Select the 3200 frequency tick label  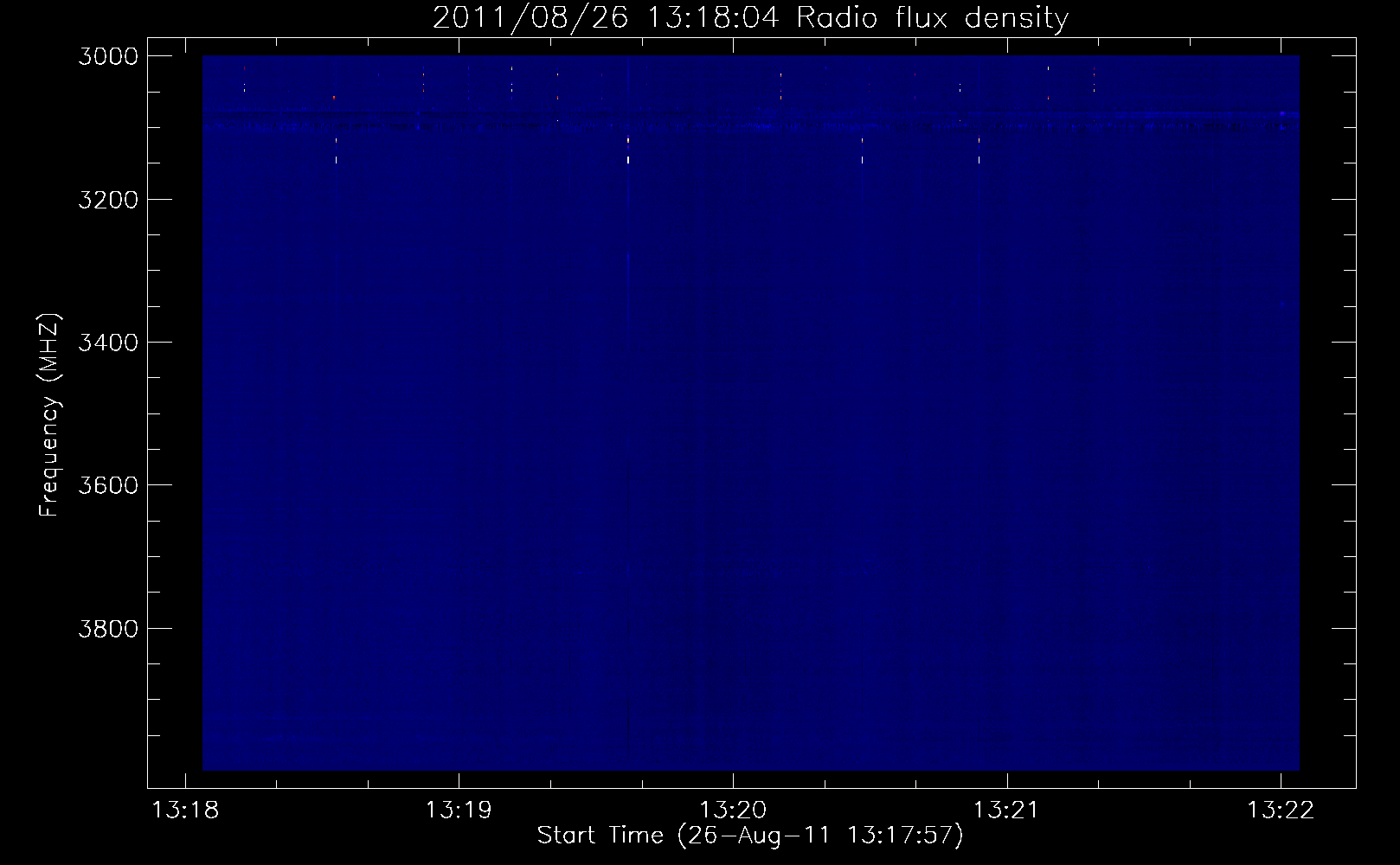(108, 200)
